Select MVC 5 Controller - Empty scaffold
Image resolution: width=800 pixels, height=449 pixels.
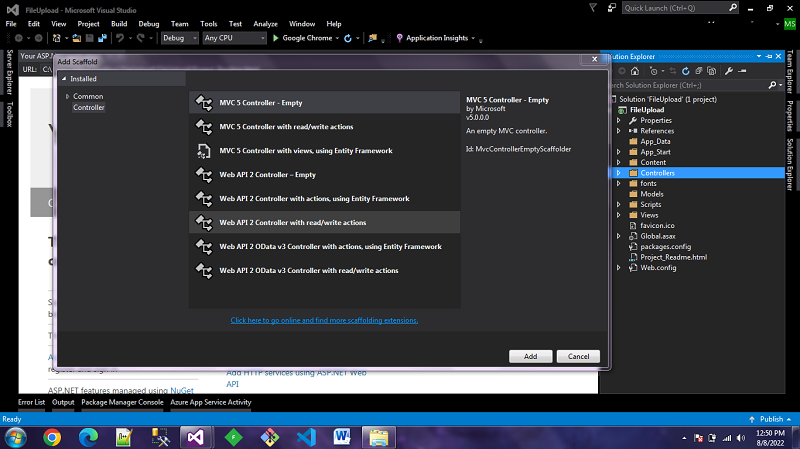pyautogui.click(x=324, y=103)
